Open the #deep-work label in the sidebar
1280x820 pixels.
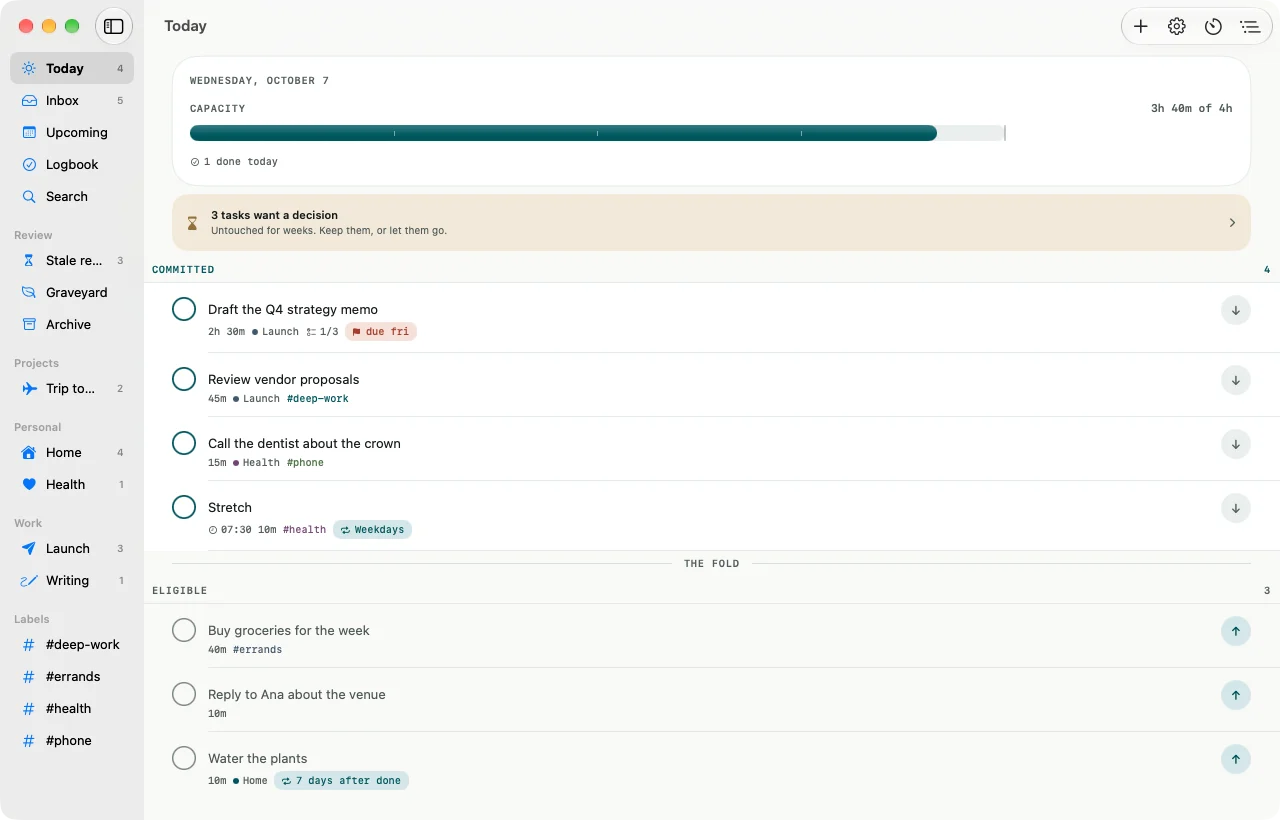tap(72, 644)
